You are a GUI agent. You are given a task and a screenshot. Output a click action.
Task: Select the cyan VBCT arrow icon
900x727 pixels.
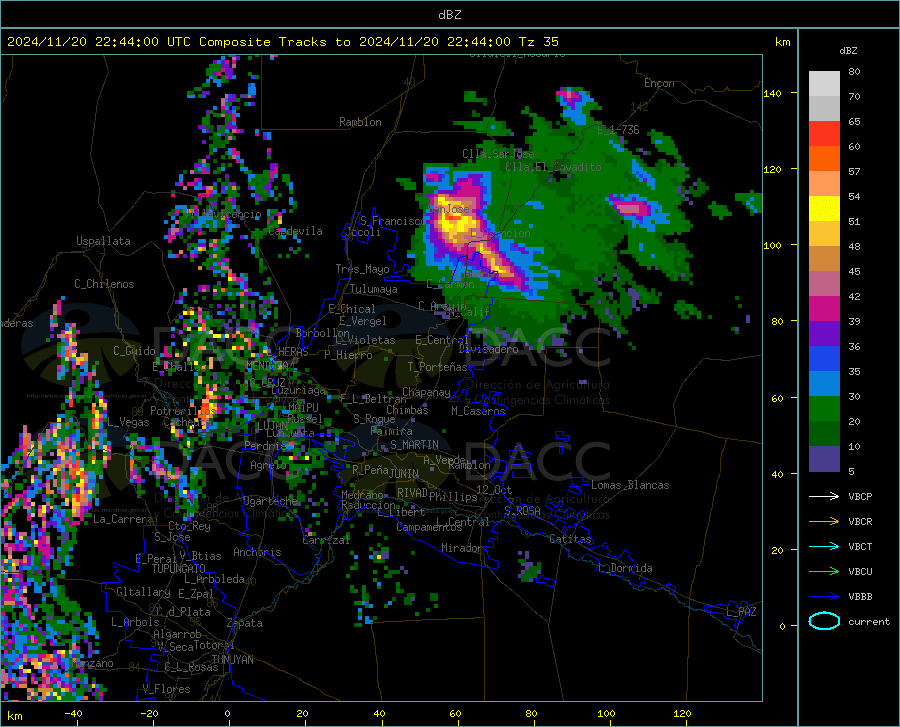[x=824, y=546]
